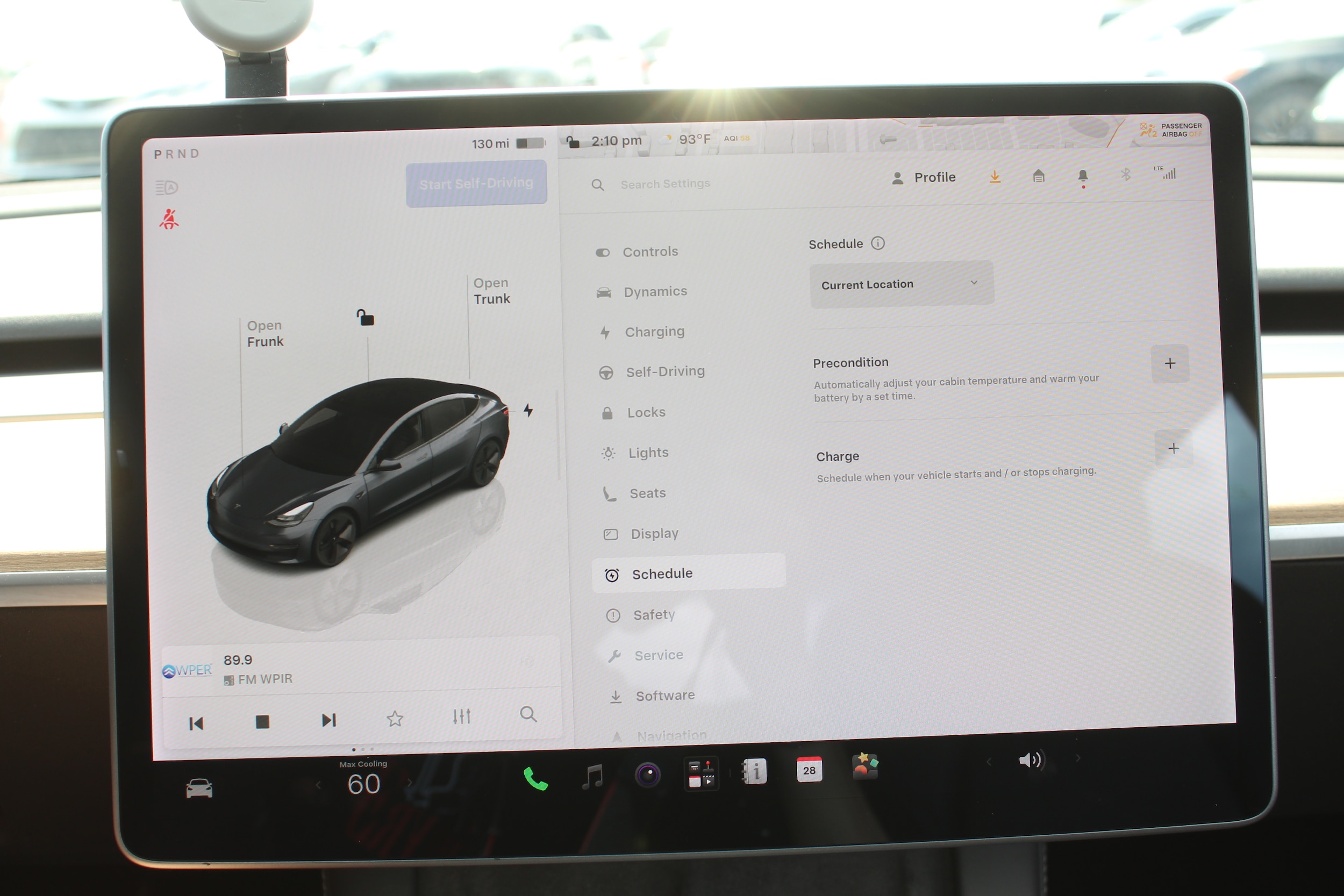Open the audio equalizer settings icon
1344x896 pixels.
pos(462,716)
